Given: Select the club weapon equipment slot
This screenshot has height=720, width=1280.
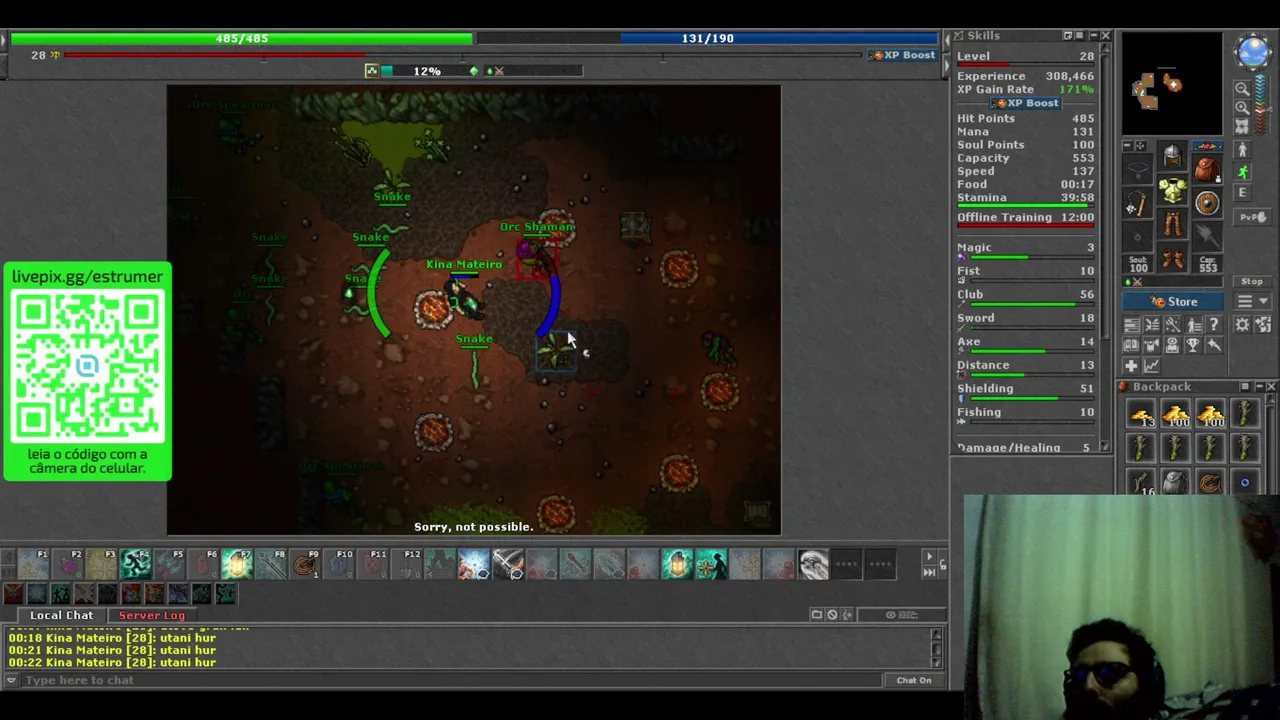Looking at the screenshot, I should point(1137,205).
